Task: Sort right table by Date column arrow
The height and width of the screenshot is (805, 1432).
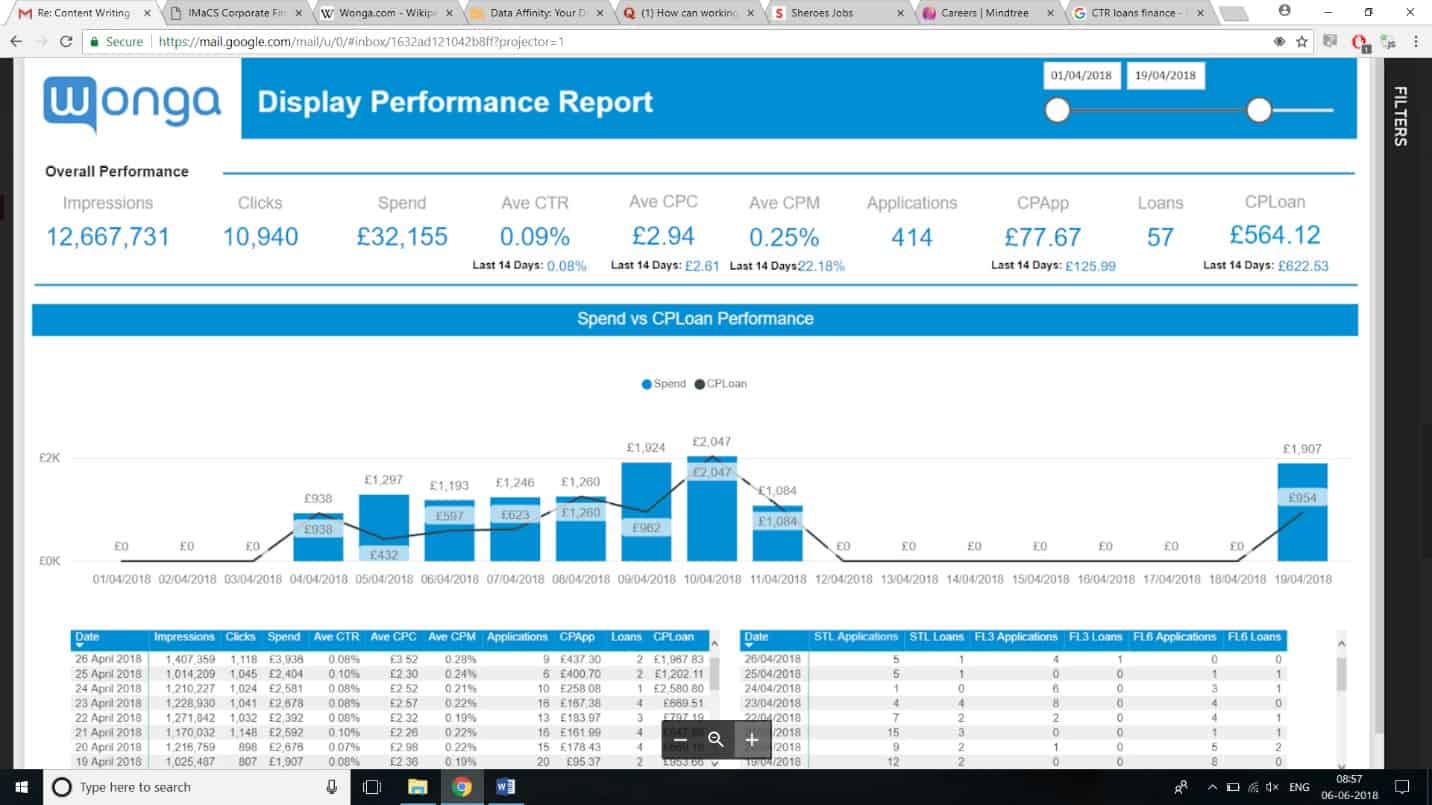Action: point(750,646)
